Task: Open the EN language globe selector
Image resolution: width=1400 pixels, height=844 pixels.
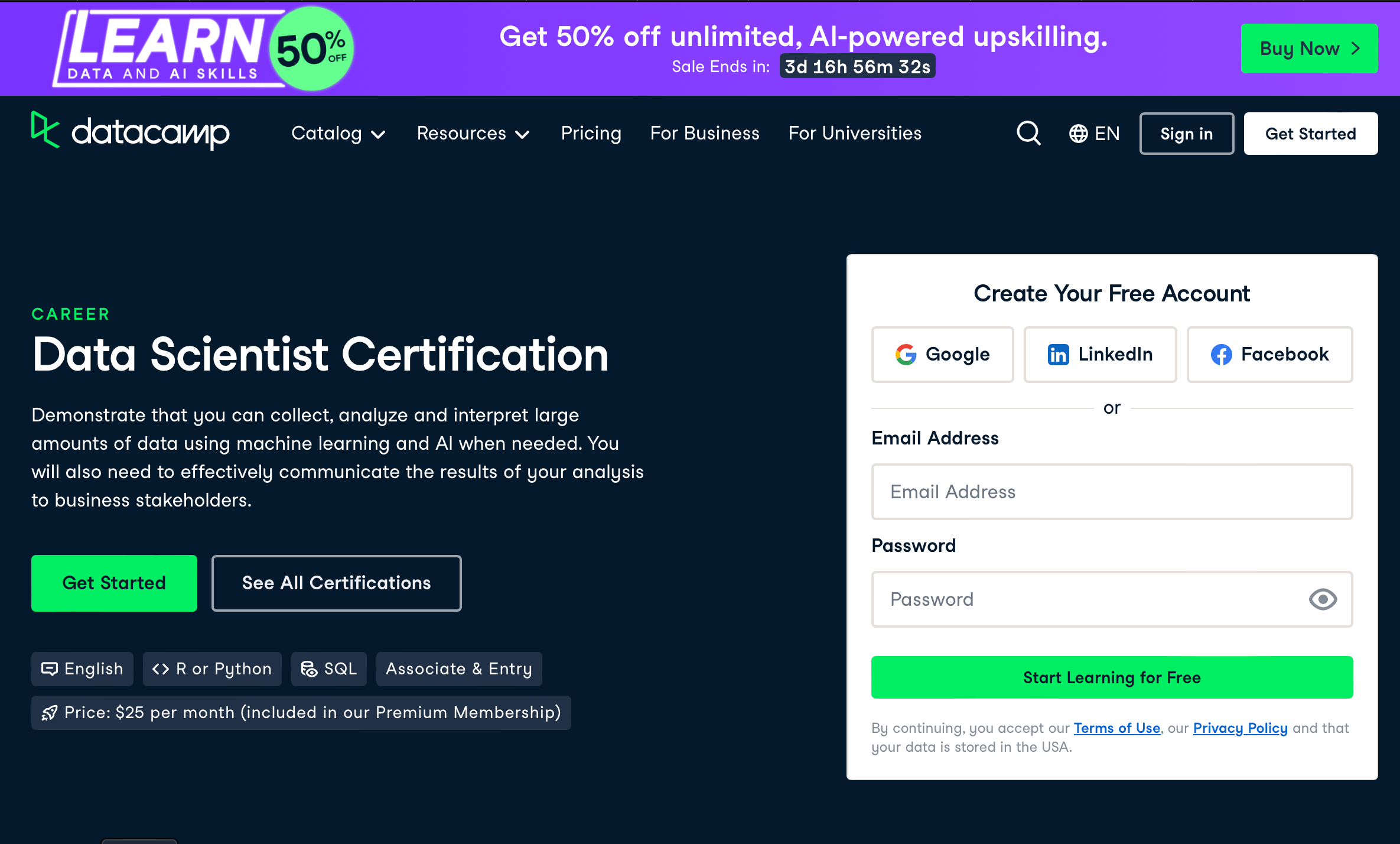Action: click(1094, 134)
